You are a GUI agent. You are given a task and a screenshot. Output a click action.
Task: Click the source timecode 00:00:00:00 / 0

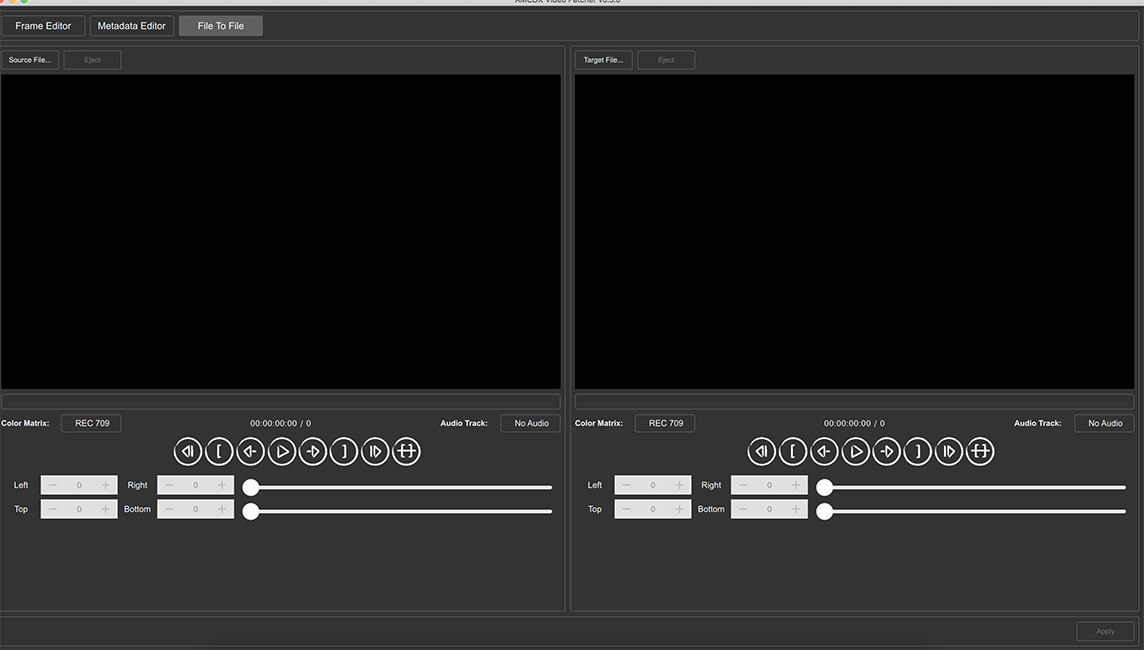click(x=280, y=423)
